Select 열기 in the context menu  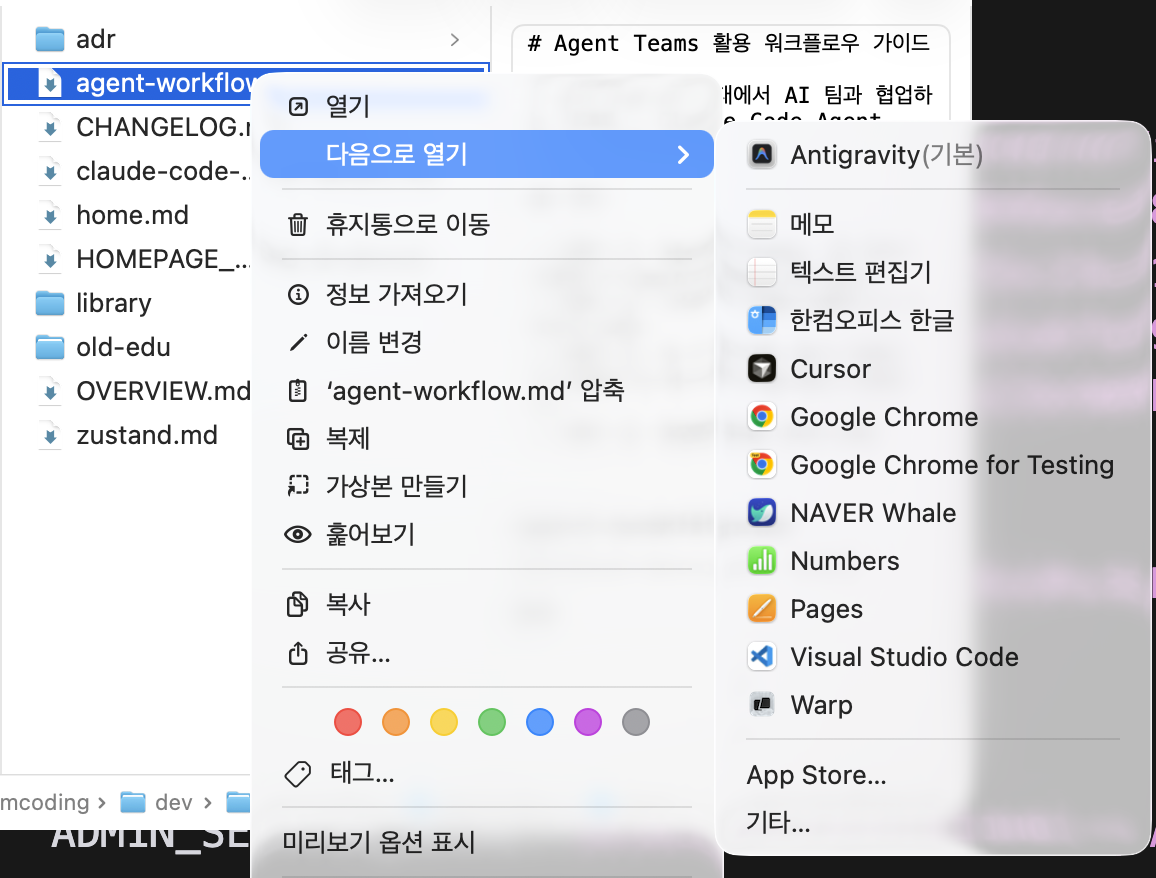click(x=487, y=107)
